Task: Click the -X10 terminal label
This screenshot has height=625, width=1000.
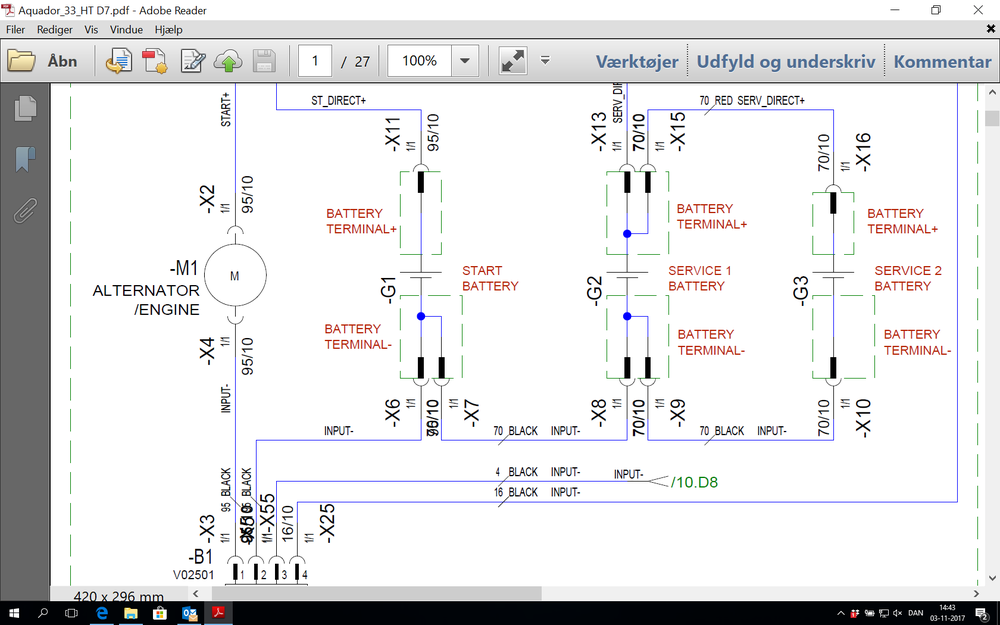Action: [x=862, y=418]
